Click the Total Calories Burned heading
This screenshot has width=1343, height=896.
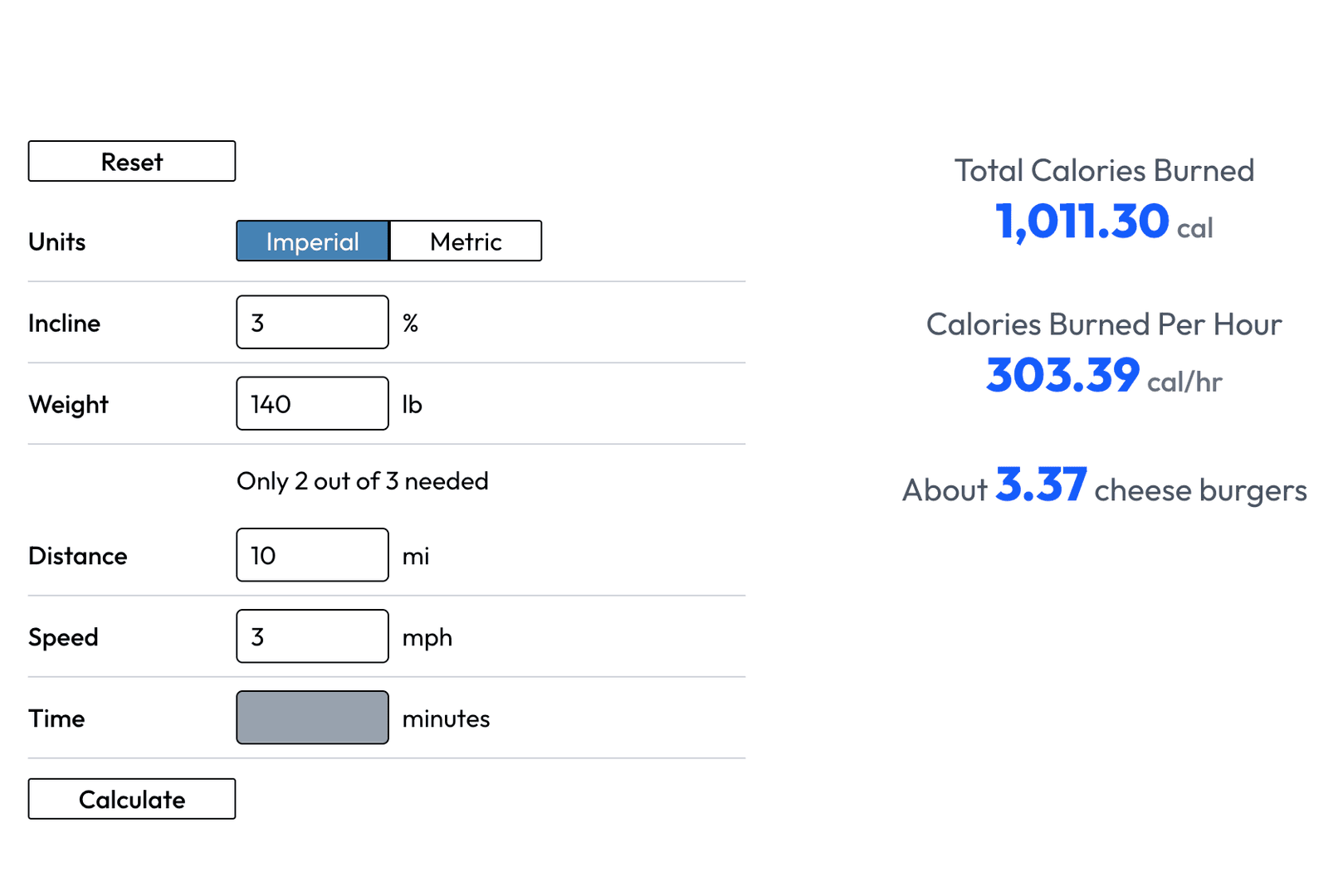point(1104,170)
